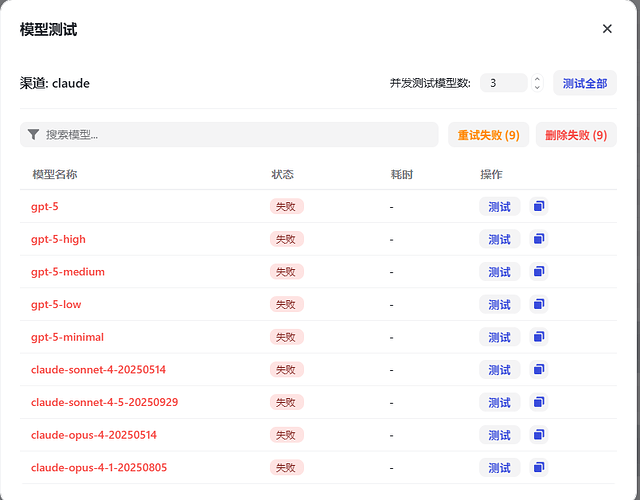640x500 pixels.
Task: Click the 操作 column header
Action: [x=491, y=174]
